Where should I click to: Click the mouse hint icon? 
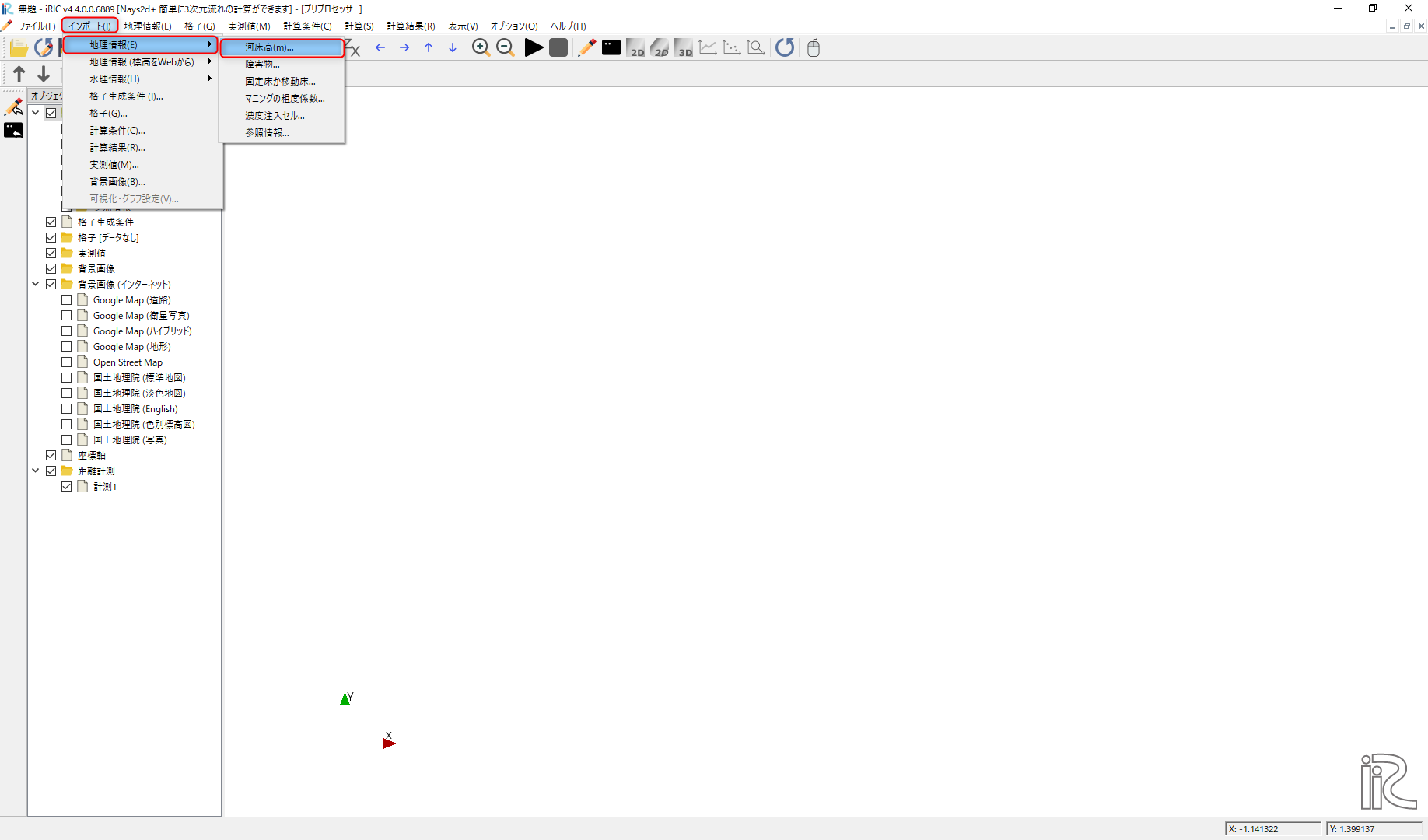point(814,48)
